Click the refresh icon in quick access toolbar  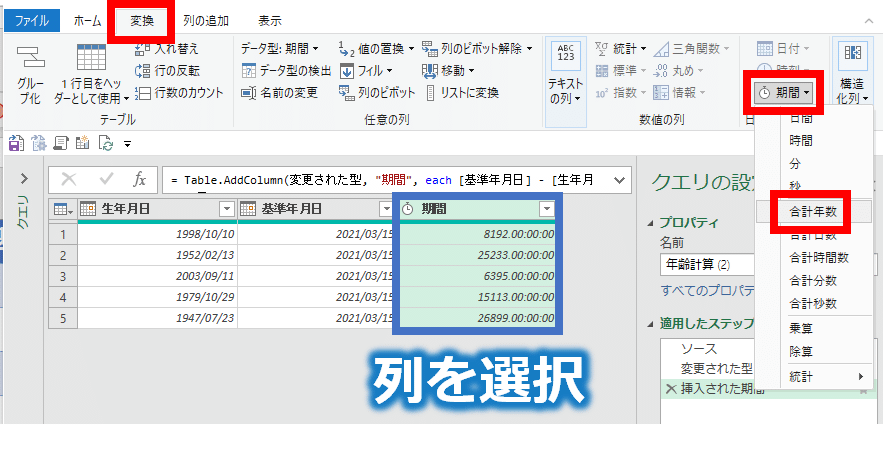tap(106, 144)
